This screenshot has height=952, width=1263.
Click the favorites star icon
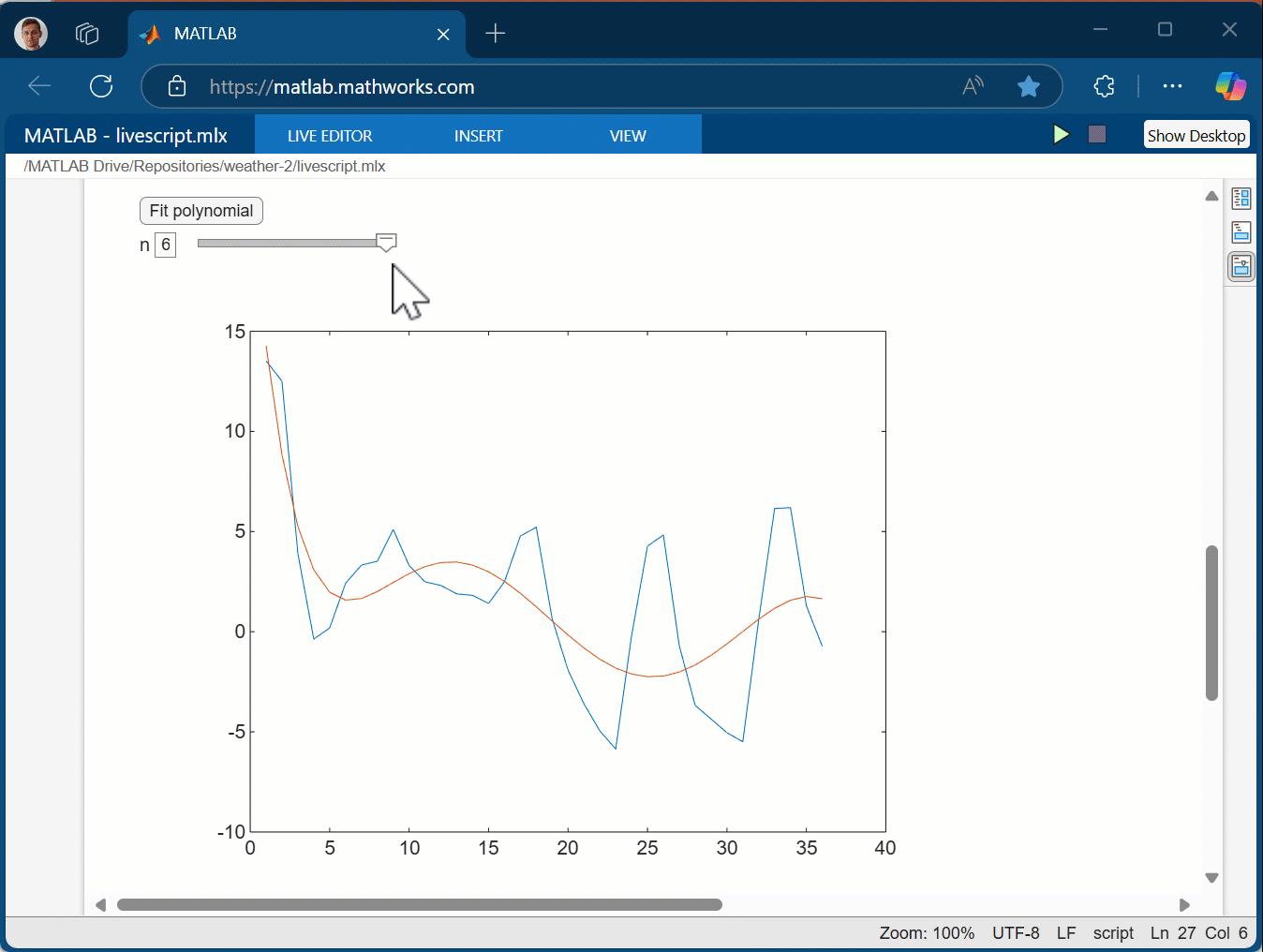(x=1028, y=87)
